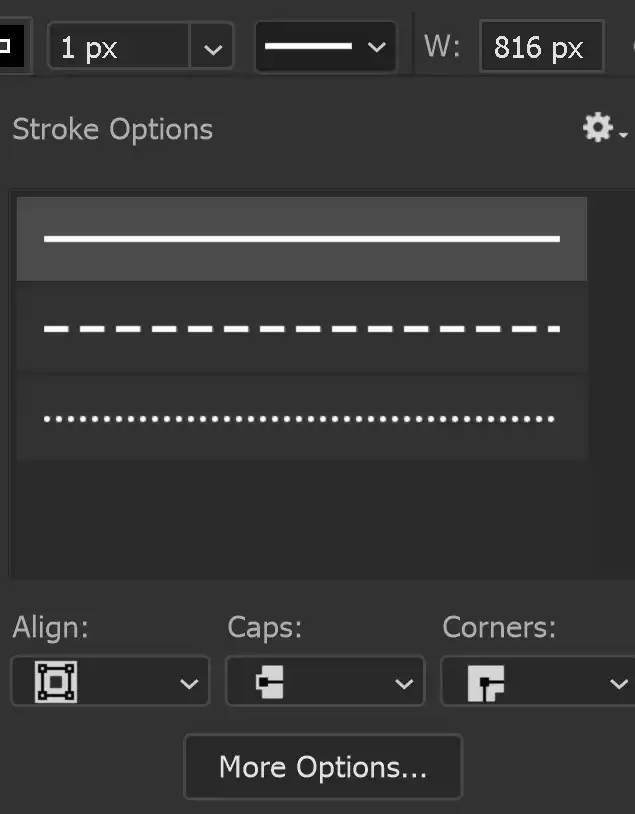Select the dashed stroke preset
635x814 pixels.
coord(300,328)
